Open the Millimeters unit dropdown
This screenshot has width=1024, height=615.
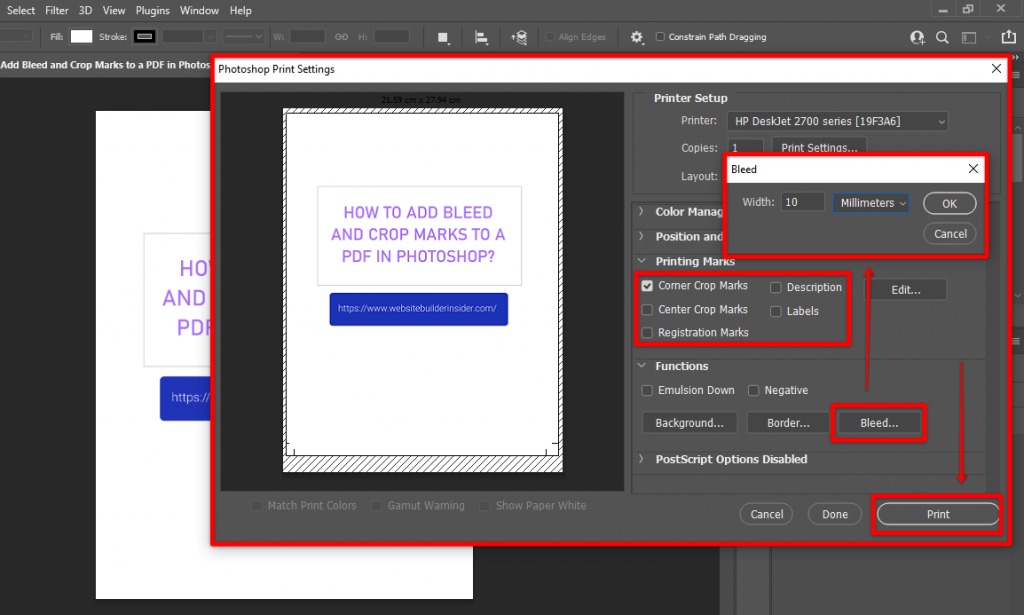coord(871,203)
